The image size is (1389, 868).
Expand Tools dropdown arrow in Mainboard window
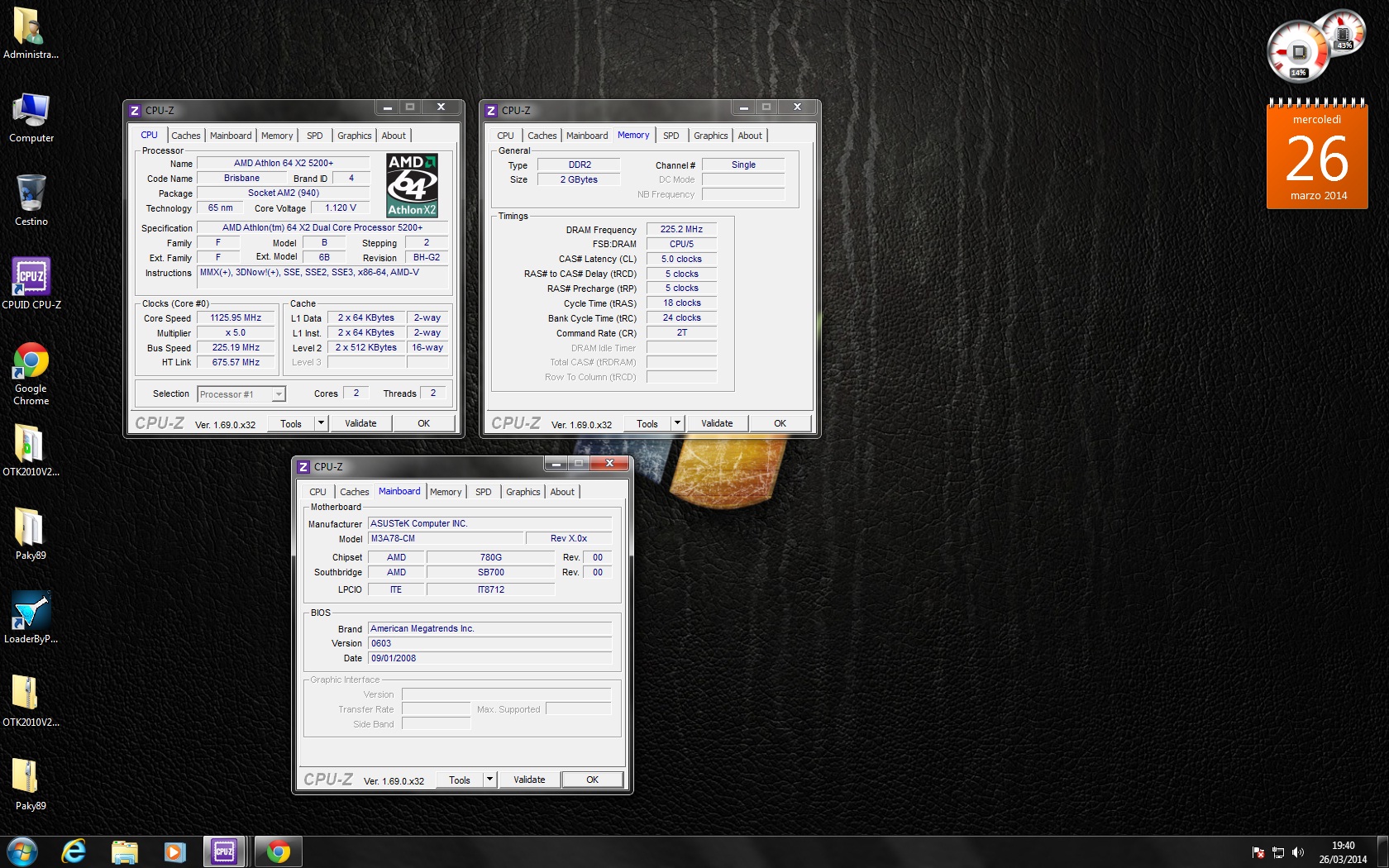[489, 780]
